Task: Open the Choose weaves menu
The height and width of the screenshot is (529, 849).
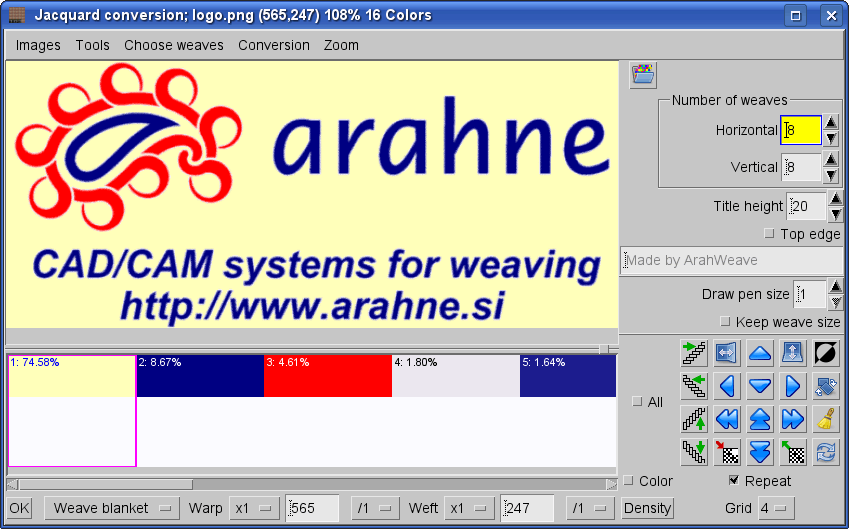Action: point(174,45)
